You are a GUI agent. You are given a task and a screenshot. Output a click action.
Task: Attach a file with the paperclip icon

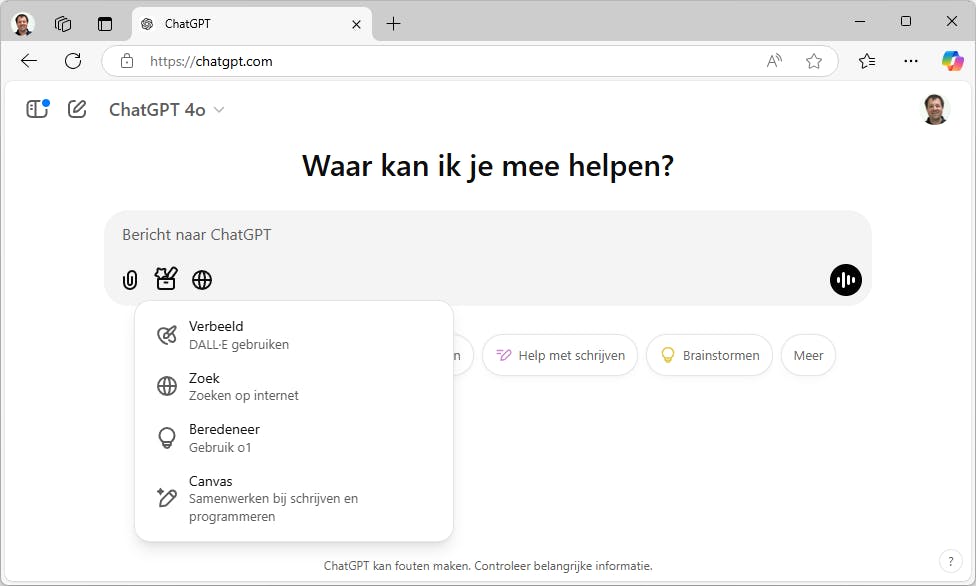[130, 280]
